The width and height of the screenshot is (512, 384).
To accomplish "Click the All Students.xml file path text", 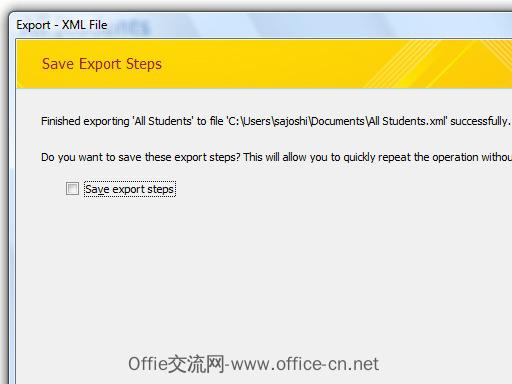I will [337, 121].
